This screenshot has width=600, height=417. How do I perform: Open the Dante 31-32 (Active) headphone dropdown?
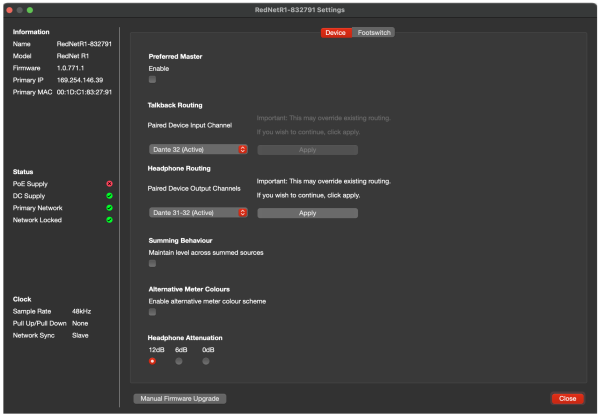pyautogui.click(x=198, y=213)
